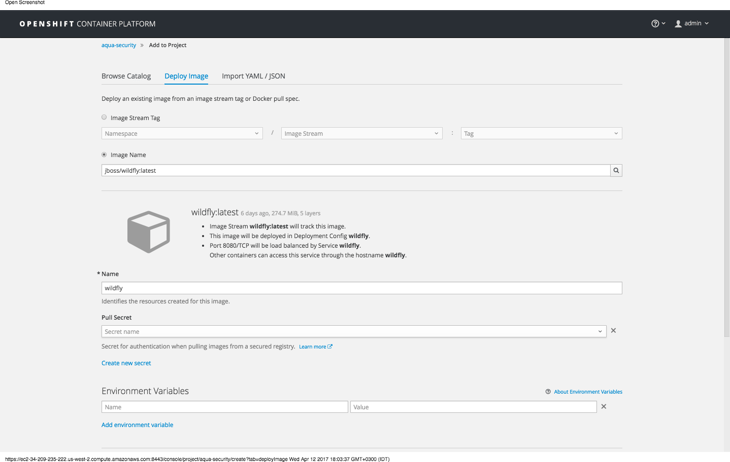Click the wildfly:latest image heading
730x462 pixels.
(215, 212)
